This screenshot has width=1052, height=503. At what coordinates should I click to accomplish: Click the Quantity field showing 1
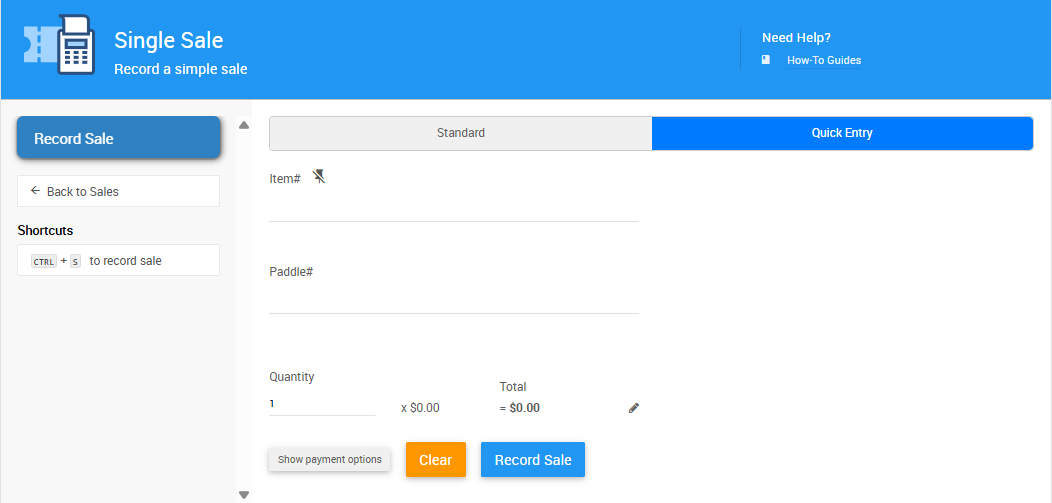click(321, 404)
